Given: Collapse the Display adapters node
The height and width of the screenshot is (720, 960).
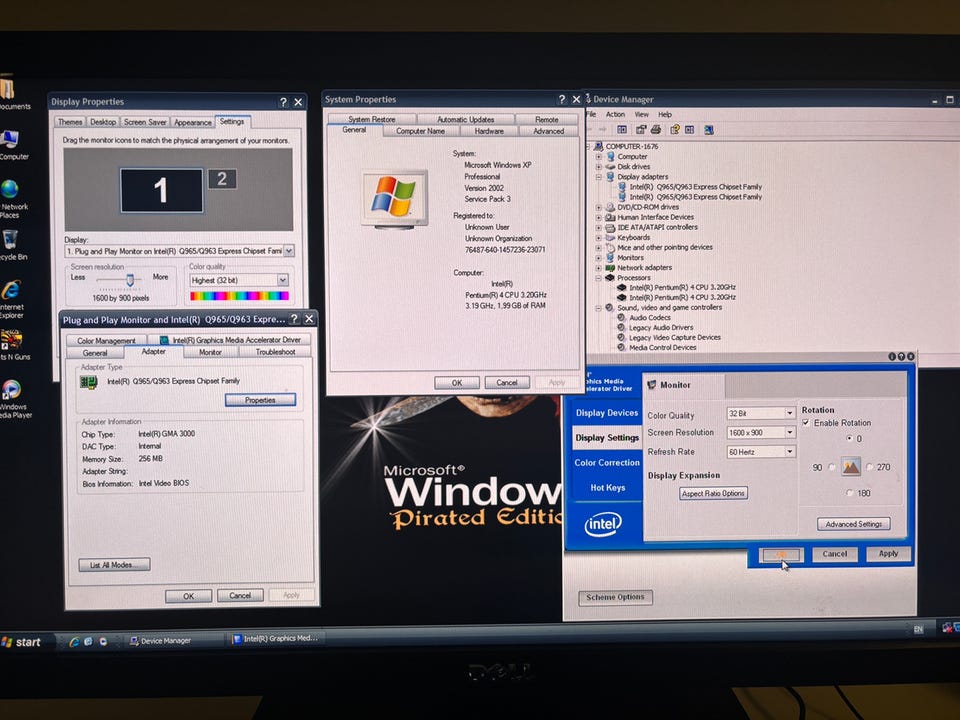Looking at the screenshot, I should [x=599, y=177].
